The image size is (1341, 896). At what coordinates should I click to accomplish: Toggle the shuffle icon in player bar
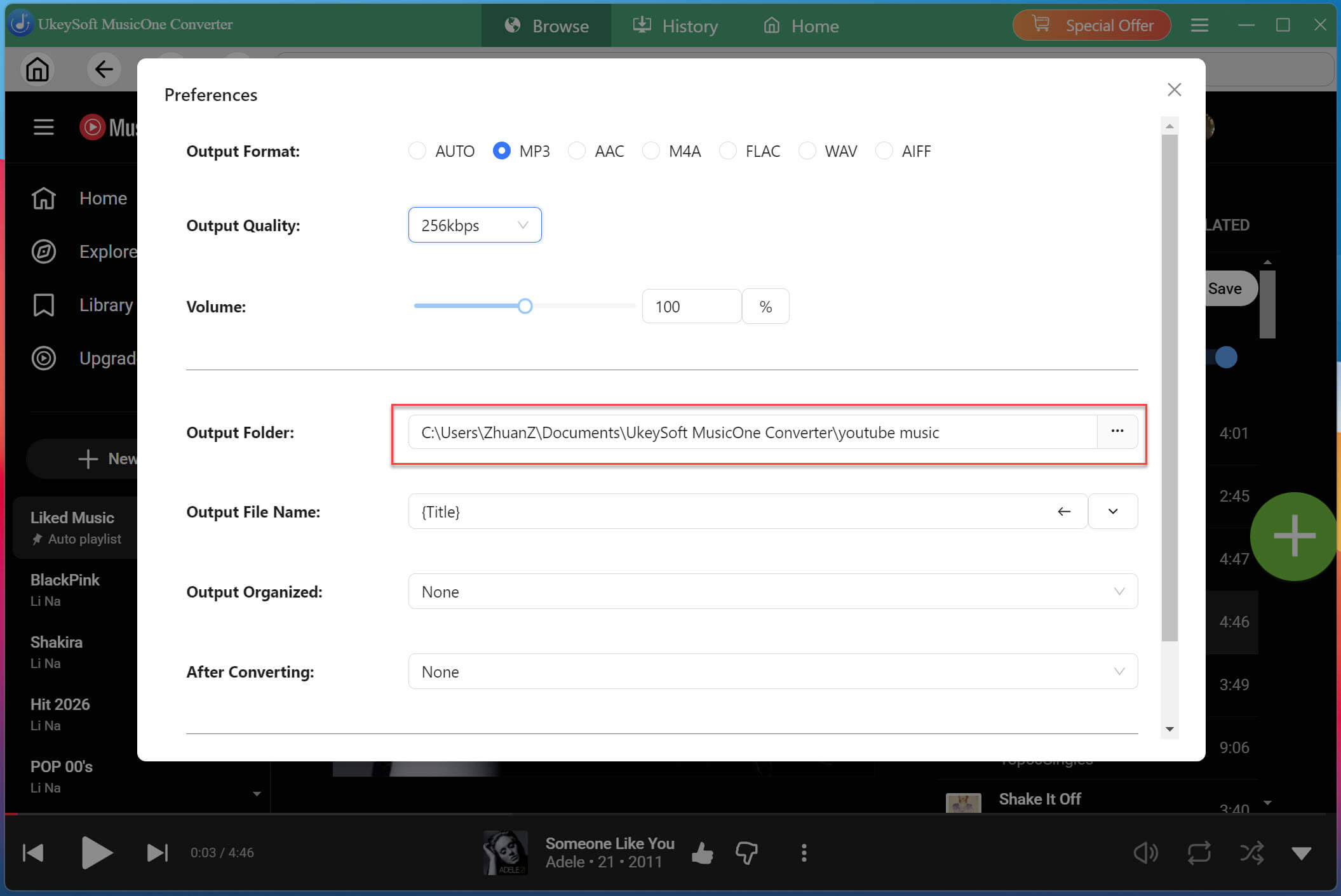point(1252,853)
